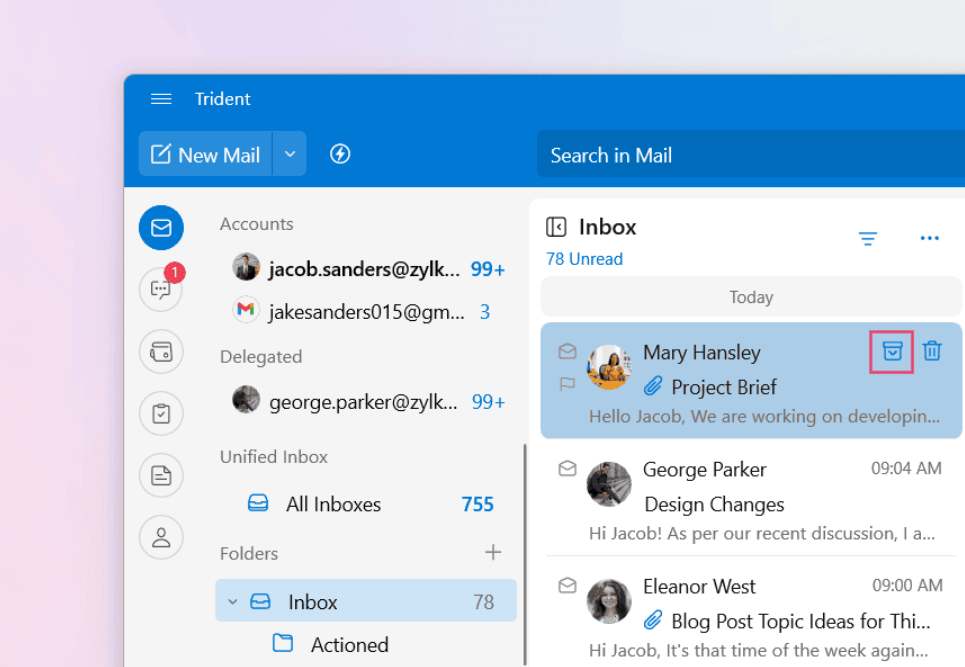965x667 pixels.
Task: Click the plus icon to add a folder
Action: [493, 552]
